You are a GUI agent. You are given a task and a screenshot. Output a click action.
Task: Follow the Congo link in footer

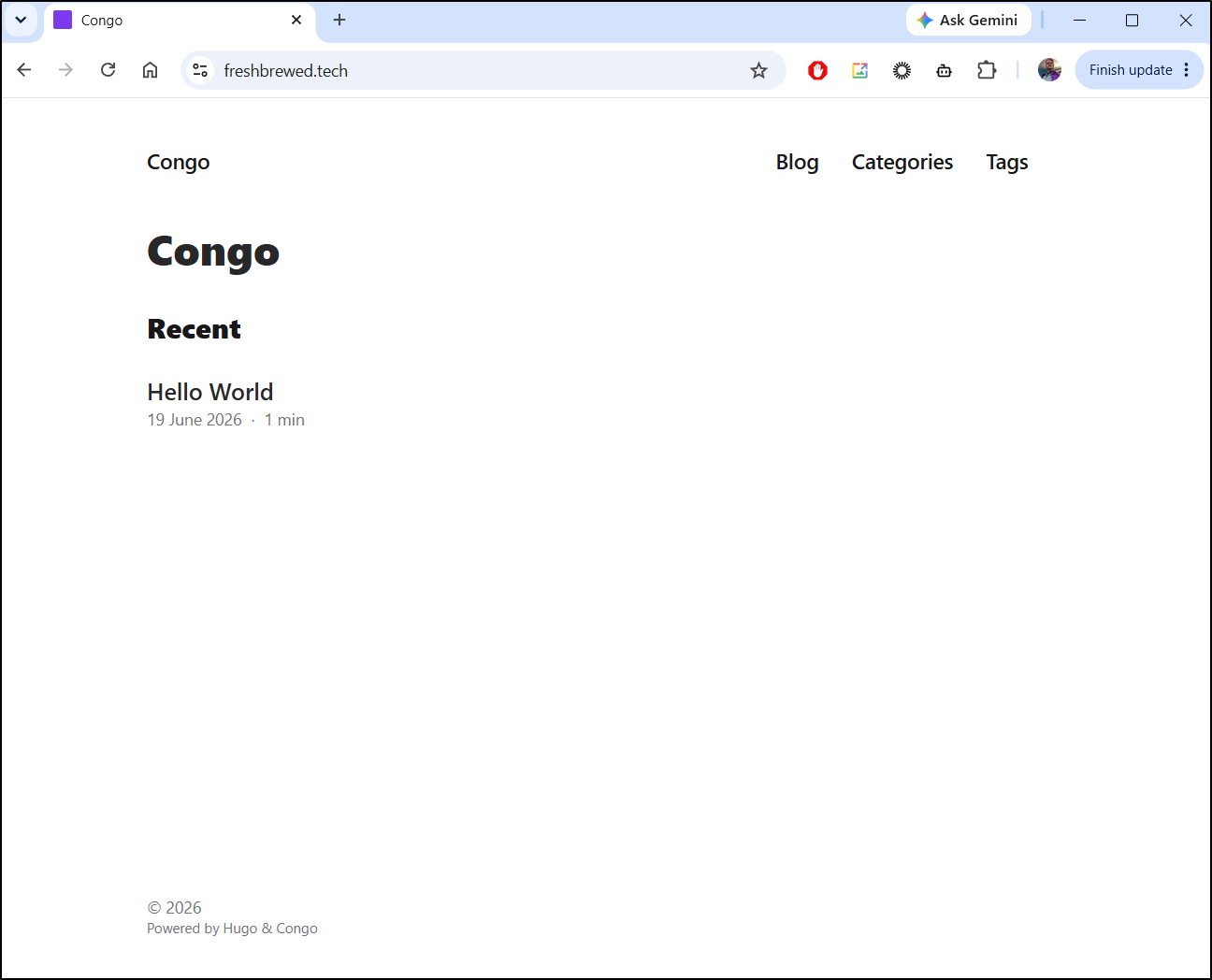tap(297, 929)
